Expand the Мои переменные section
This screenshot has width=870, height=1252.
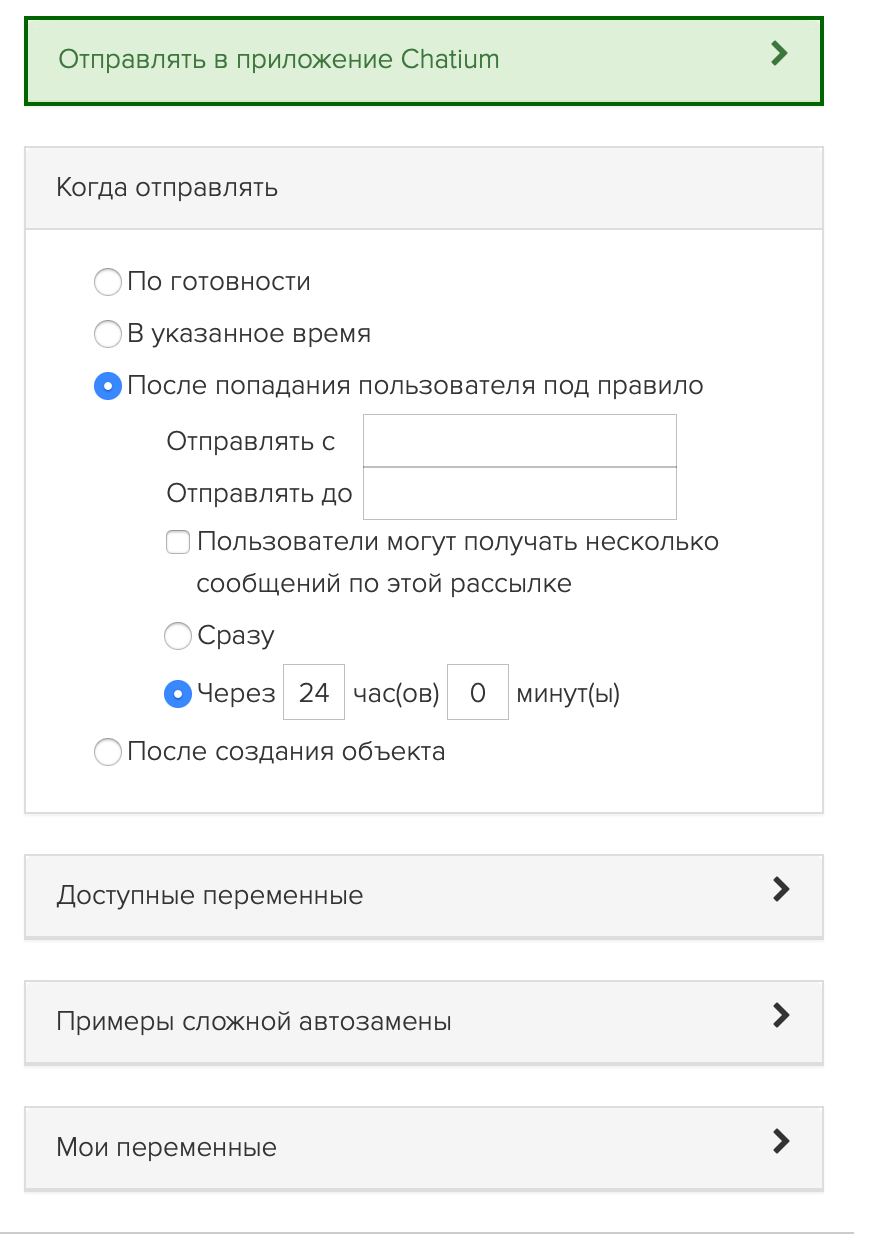pos(423,1147)
